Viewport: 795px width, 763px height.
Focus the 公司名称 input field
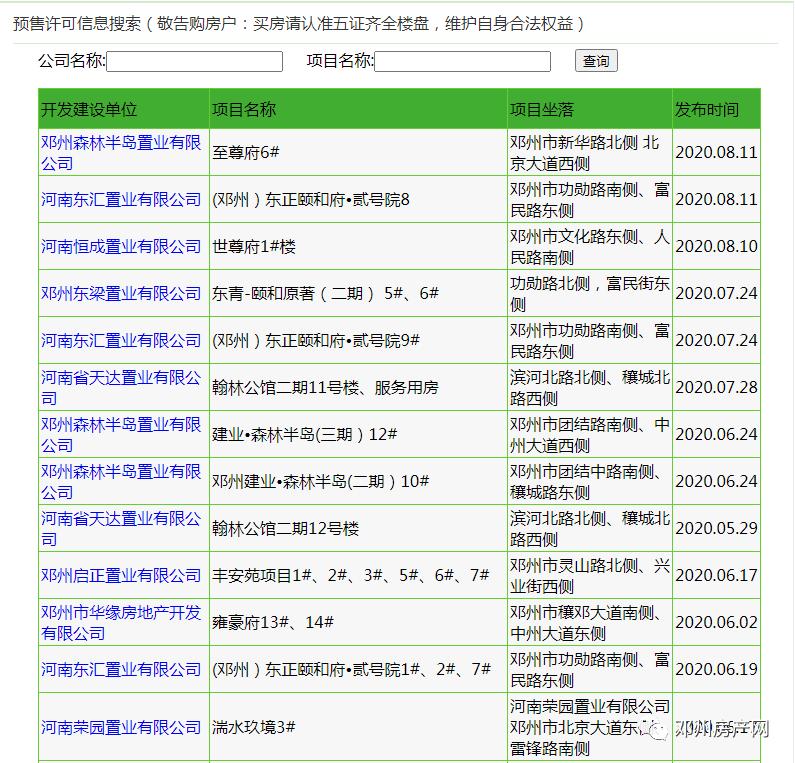(x=194, y=61)
